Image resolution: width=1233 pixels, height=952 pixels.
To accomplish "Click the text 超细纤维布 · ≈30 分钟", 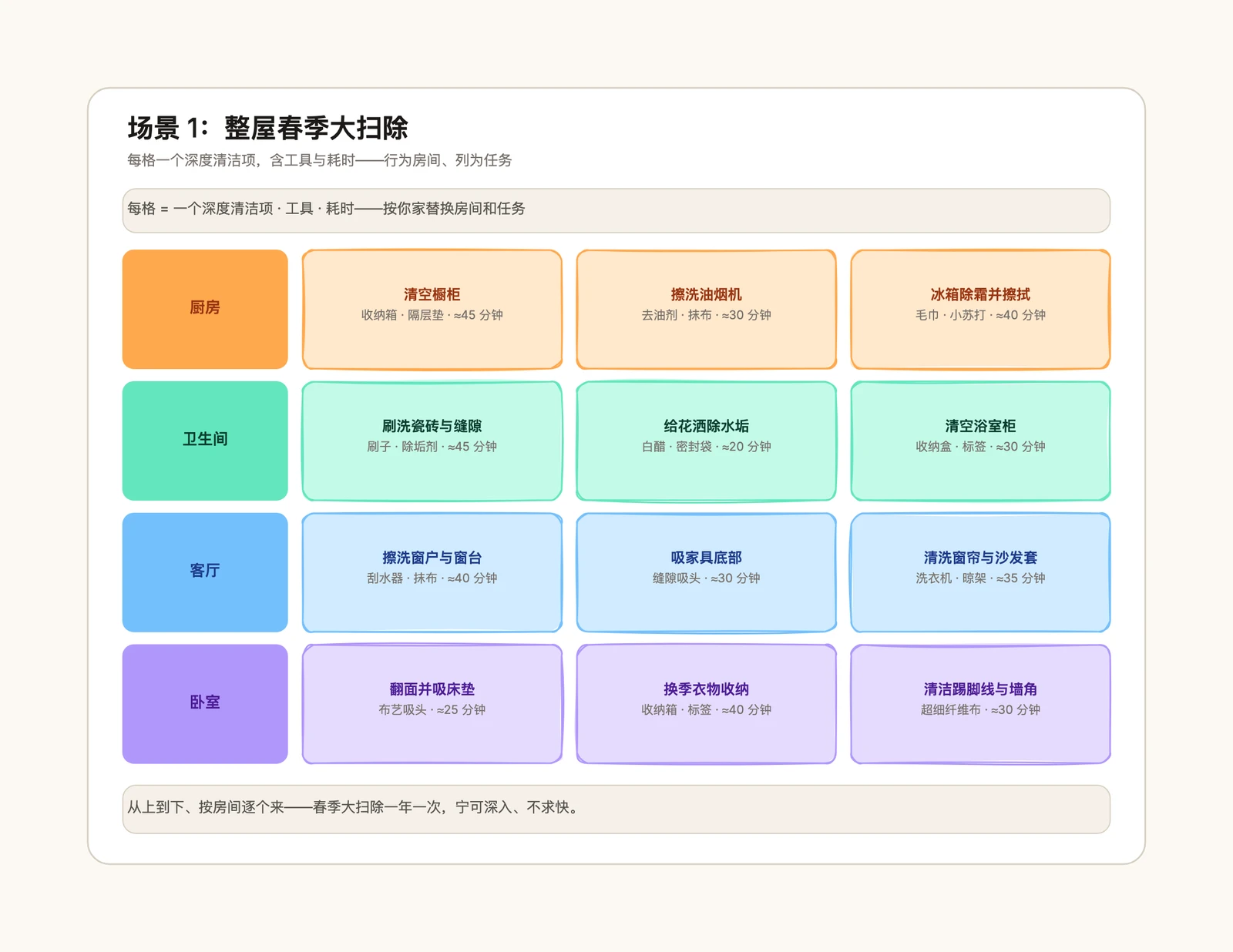I will tap(980, 710).
